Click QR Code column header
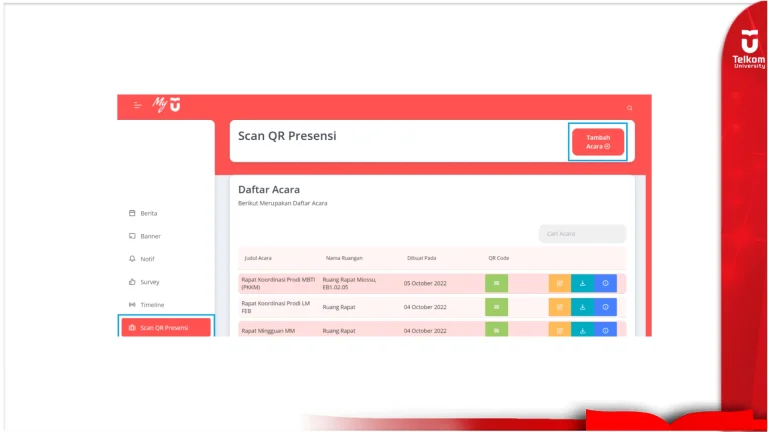768x432 pixels. point(499,258)
